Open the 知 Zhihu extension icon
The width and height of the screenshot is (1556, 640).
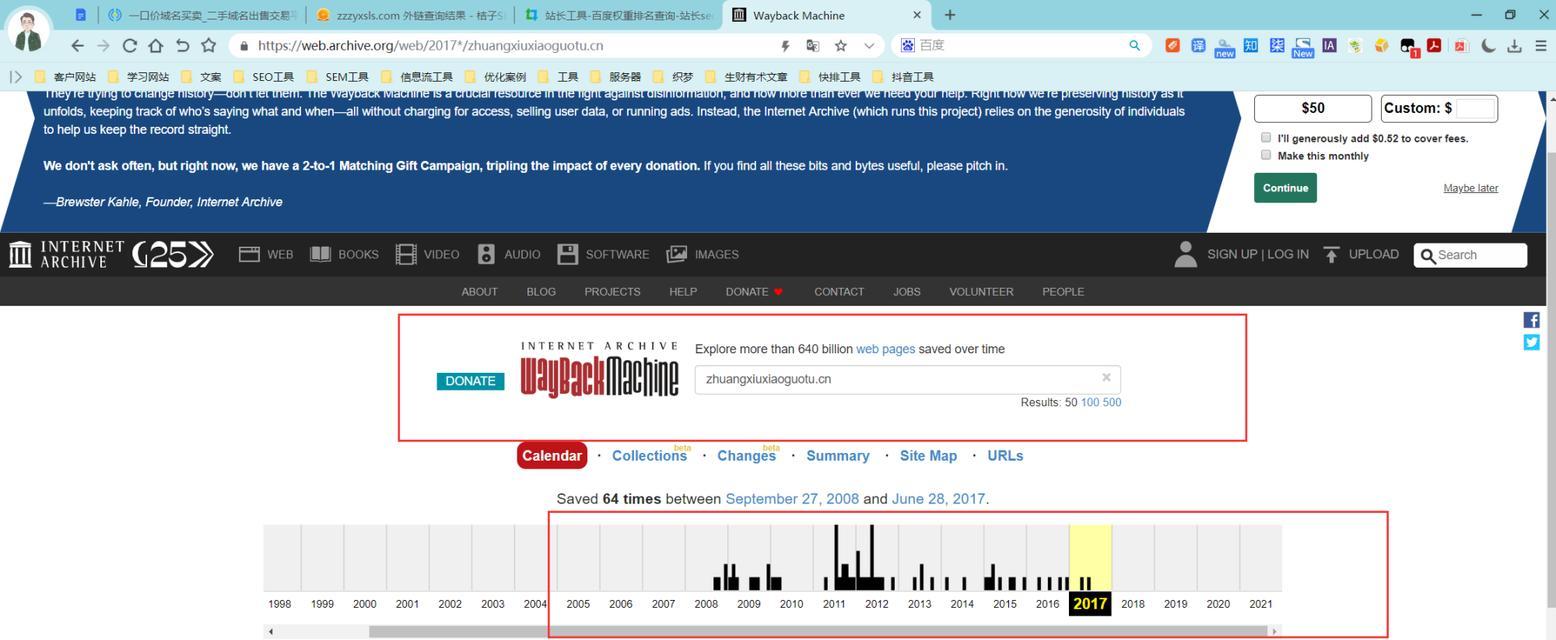1251,45
